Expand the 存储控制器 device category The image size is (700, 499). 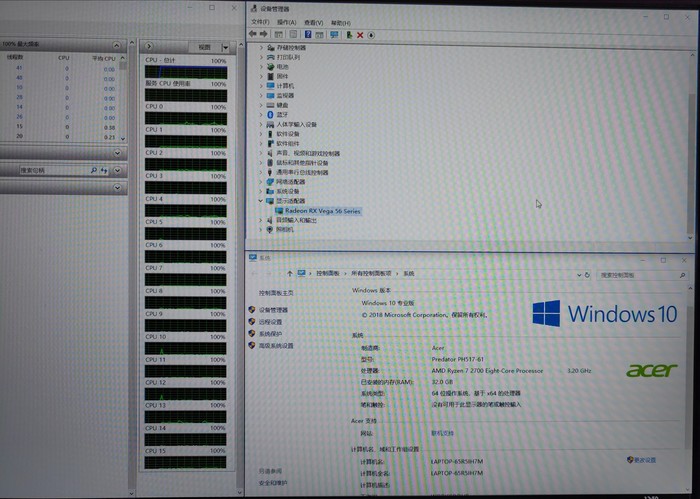(261, 47)
